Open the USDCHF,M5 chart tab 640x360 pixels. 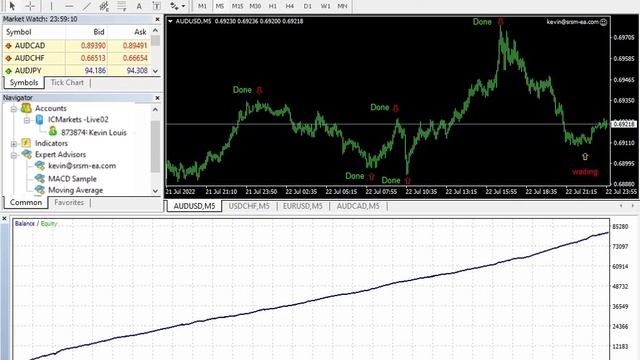249,206
